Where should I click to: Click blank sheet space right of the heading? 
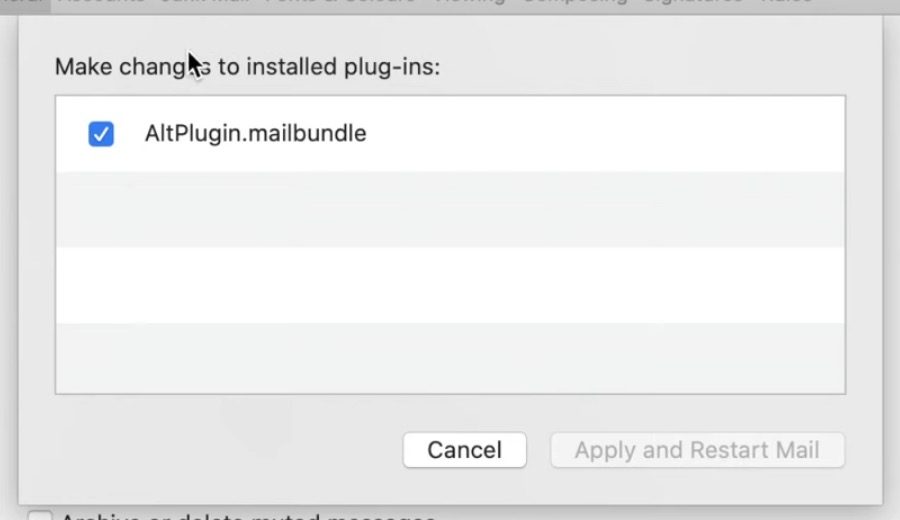pyautogui.click(x=650, y=67)
